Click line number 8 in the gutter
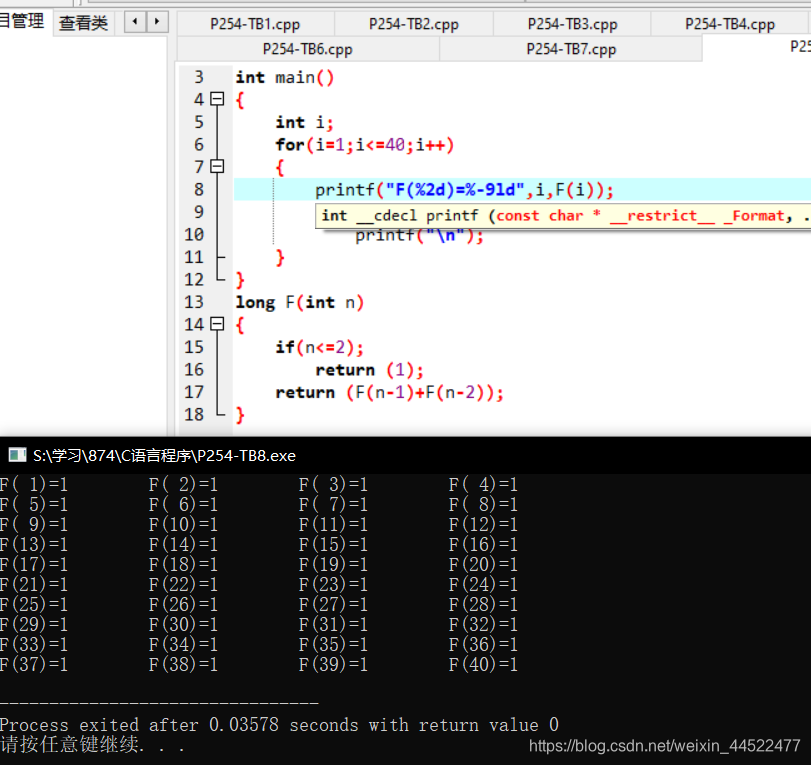811x765 pixels. coord(199,190)
